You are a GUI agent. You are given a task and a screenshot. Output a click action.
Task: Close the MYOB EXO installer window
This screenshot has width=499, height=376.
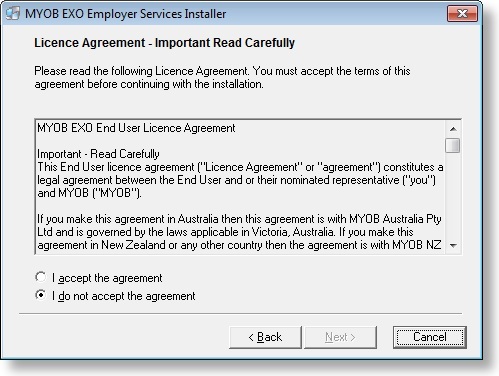click(x=462, y=13)
